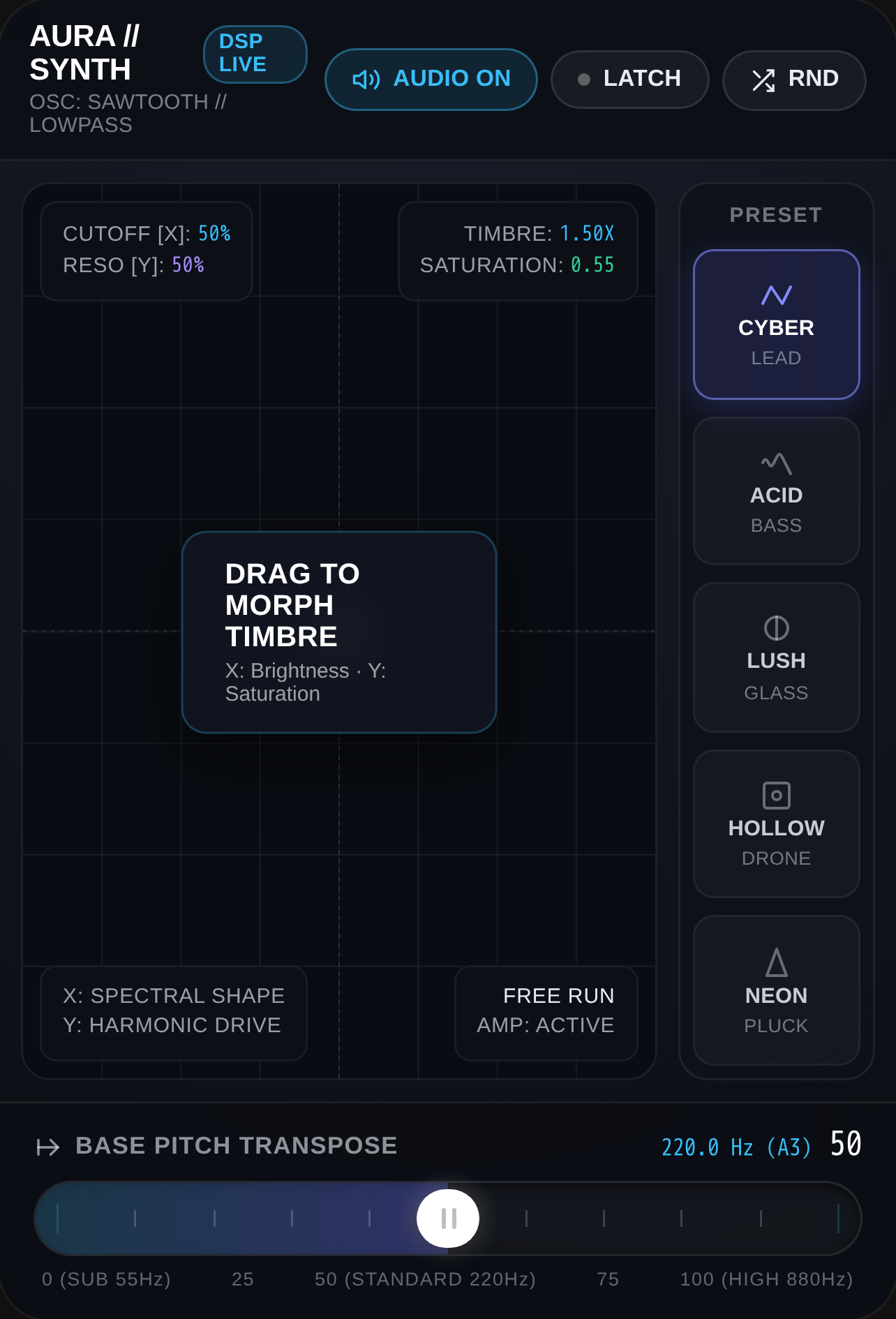Click the Hollow Drone square icon
This screenshot has height=1319, width=896.
[x=776, y=796]
